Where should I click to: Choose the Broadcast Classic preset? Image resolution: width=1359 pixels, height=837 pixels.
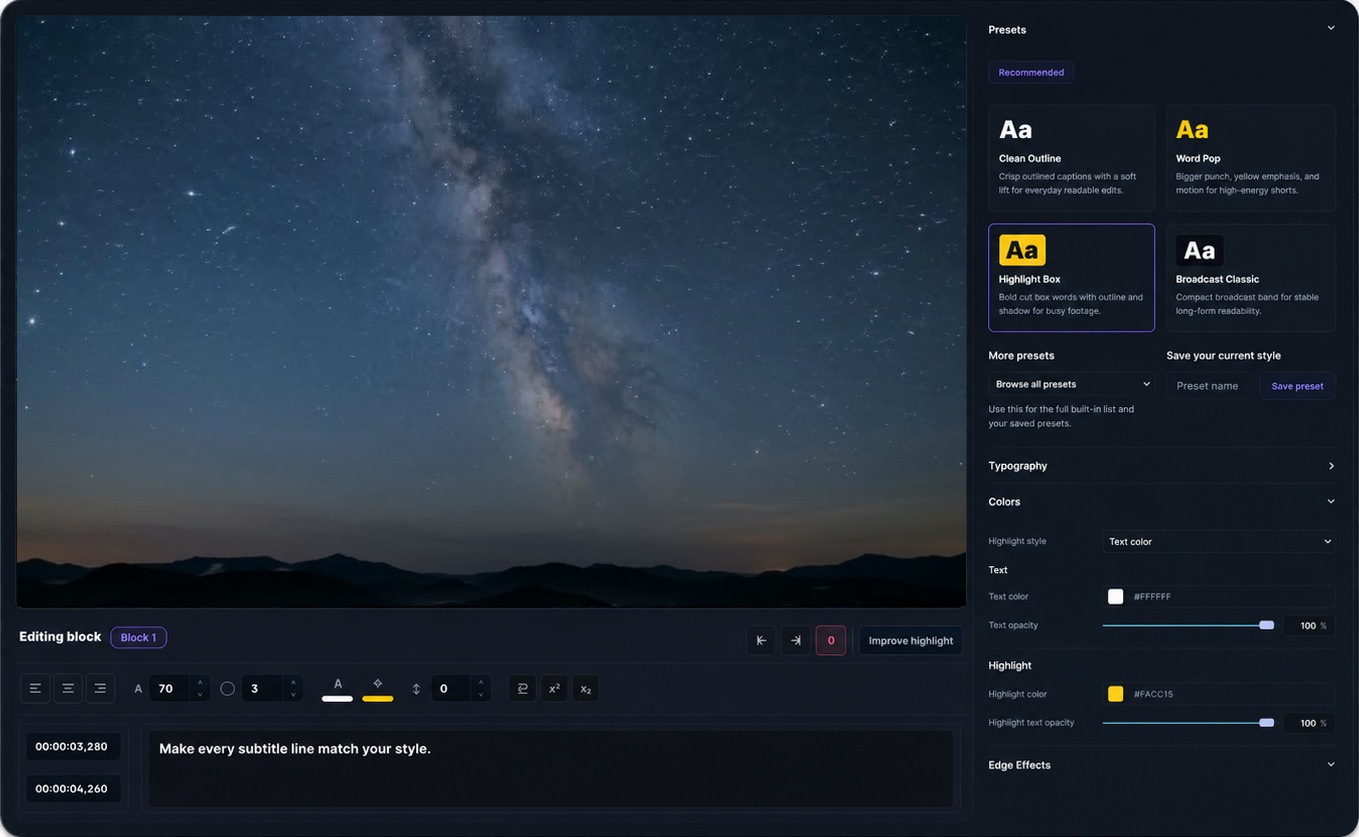coord(1250,277)
